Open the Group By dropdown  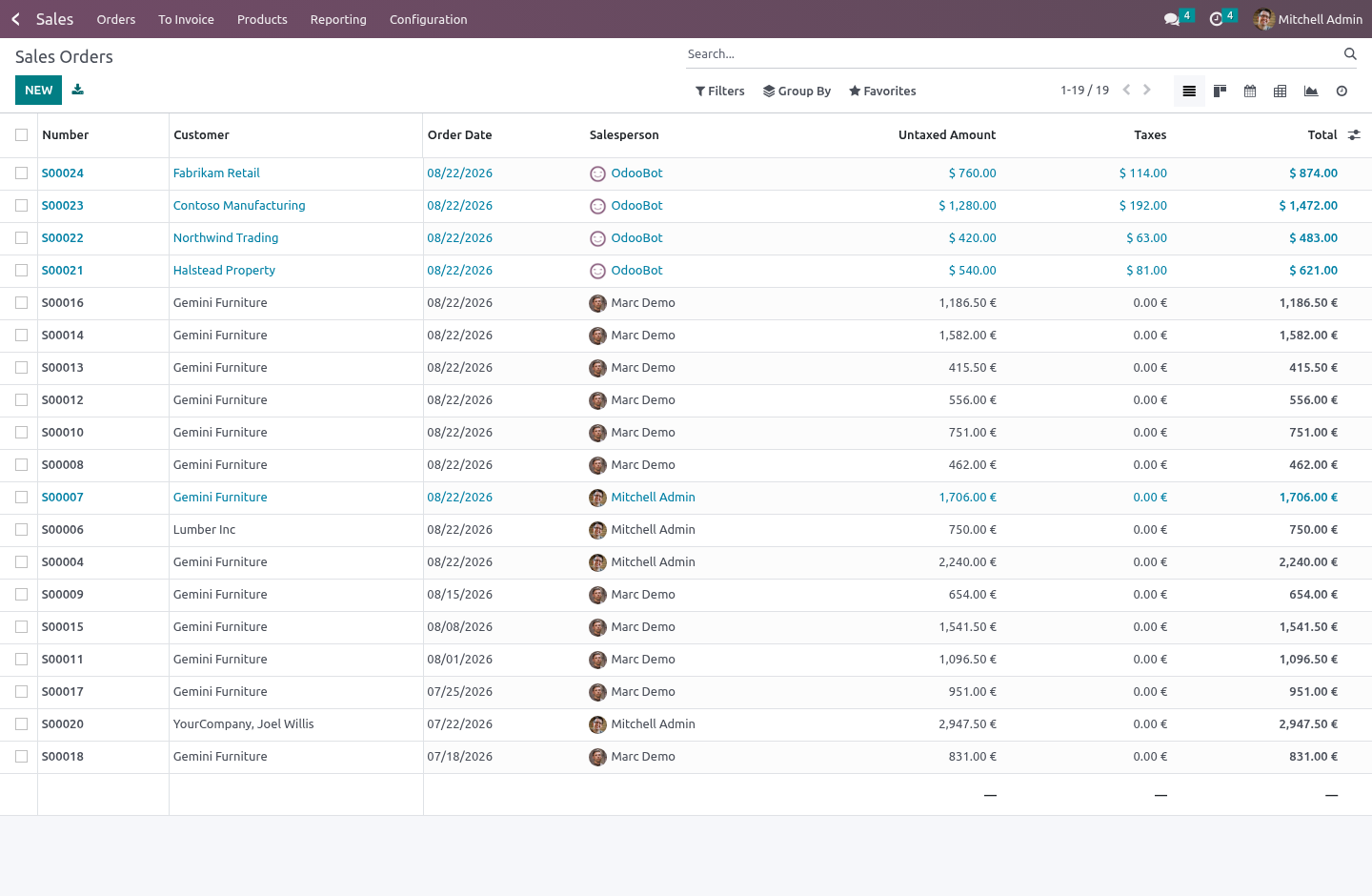point(797,91)
